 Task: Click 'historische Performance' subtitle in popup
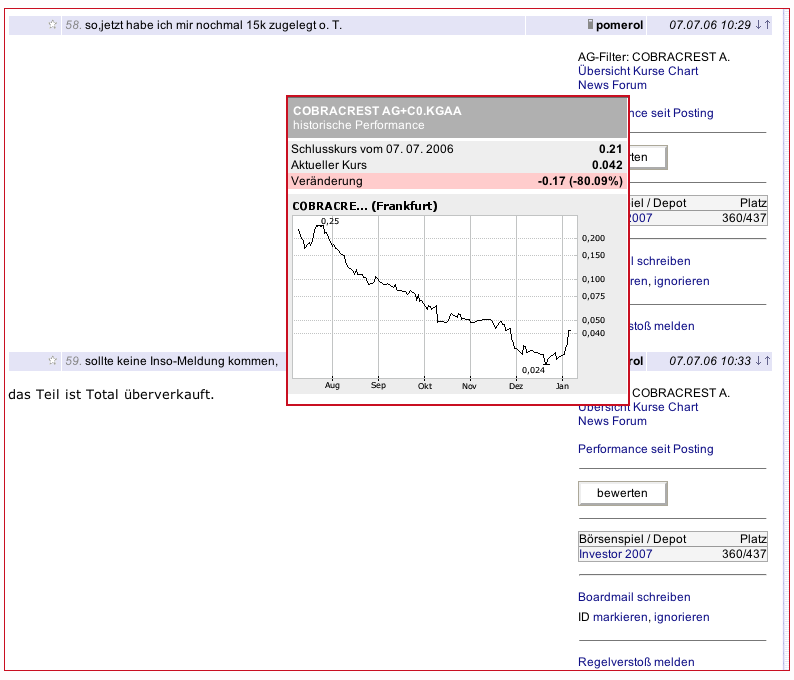(x=359, y=125)
